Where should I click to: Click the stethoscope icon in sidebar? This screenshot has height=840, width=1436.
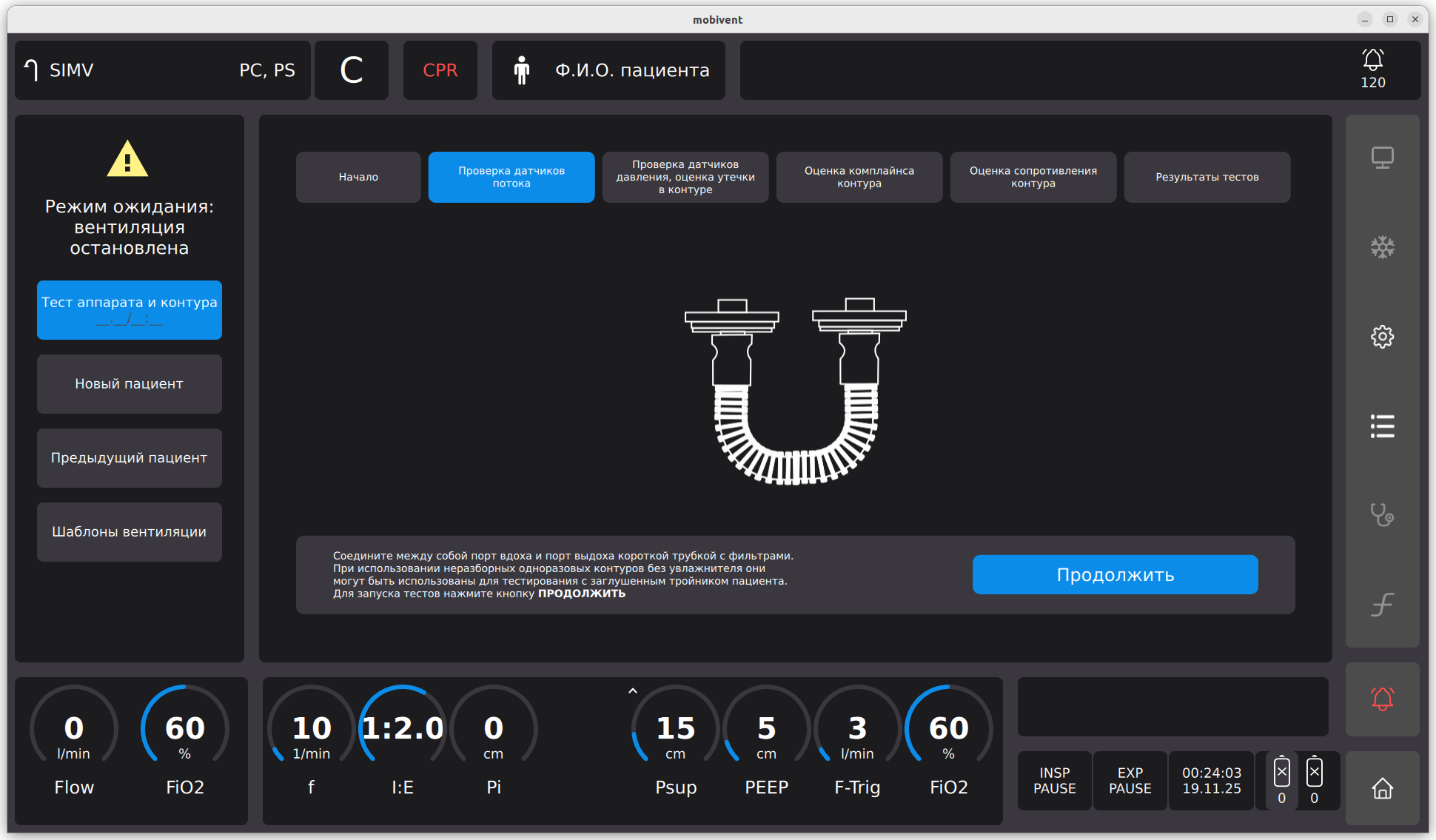1382,515
